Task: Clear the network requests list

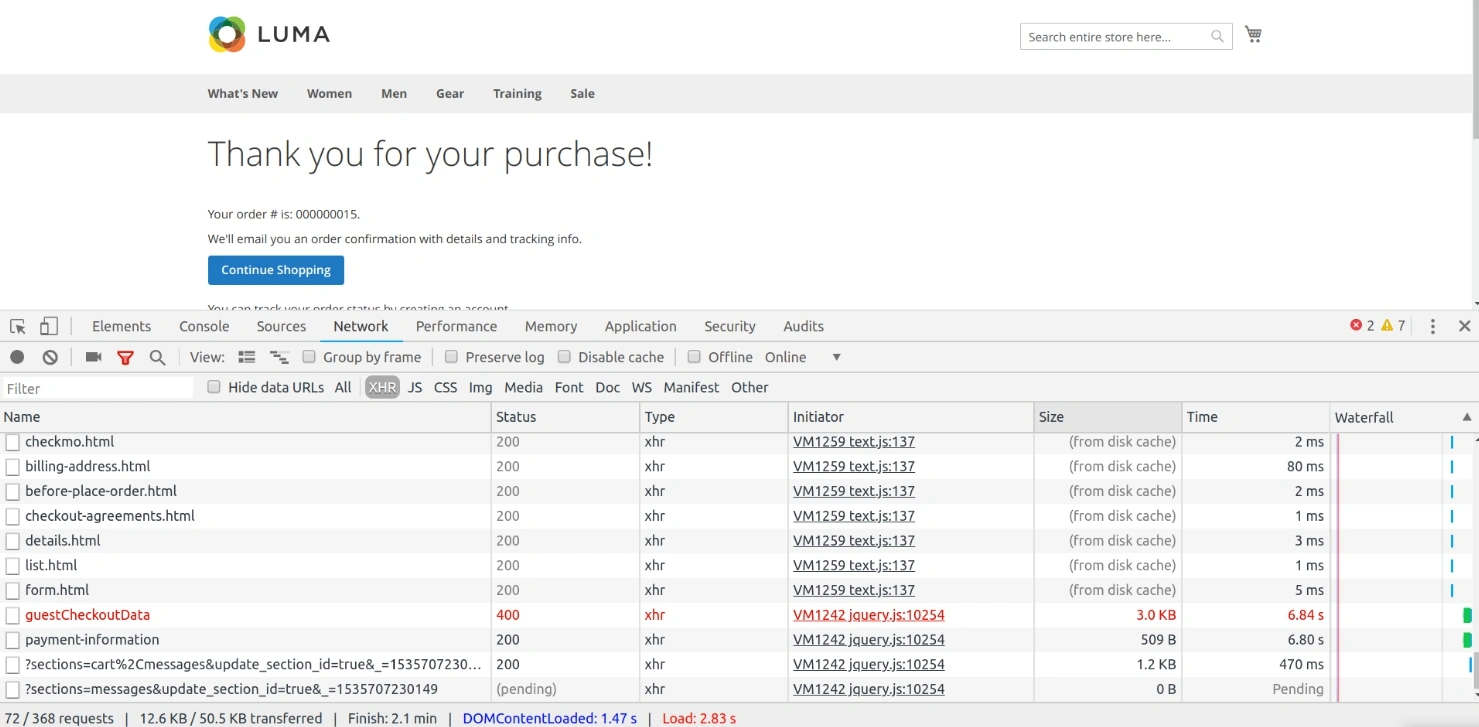Action: tap(50, 357)
